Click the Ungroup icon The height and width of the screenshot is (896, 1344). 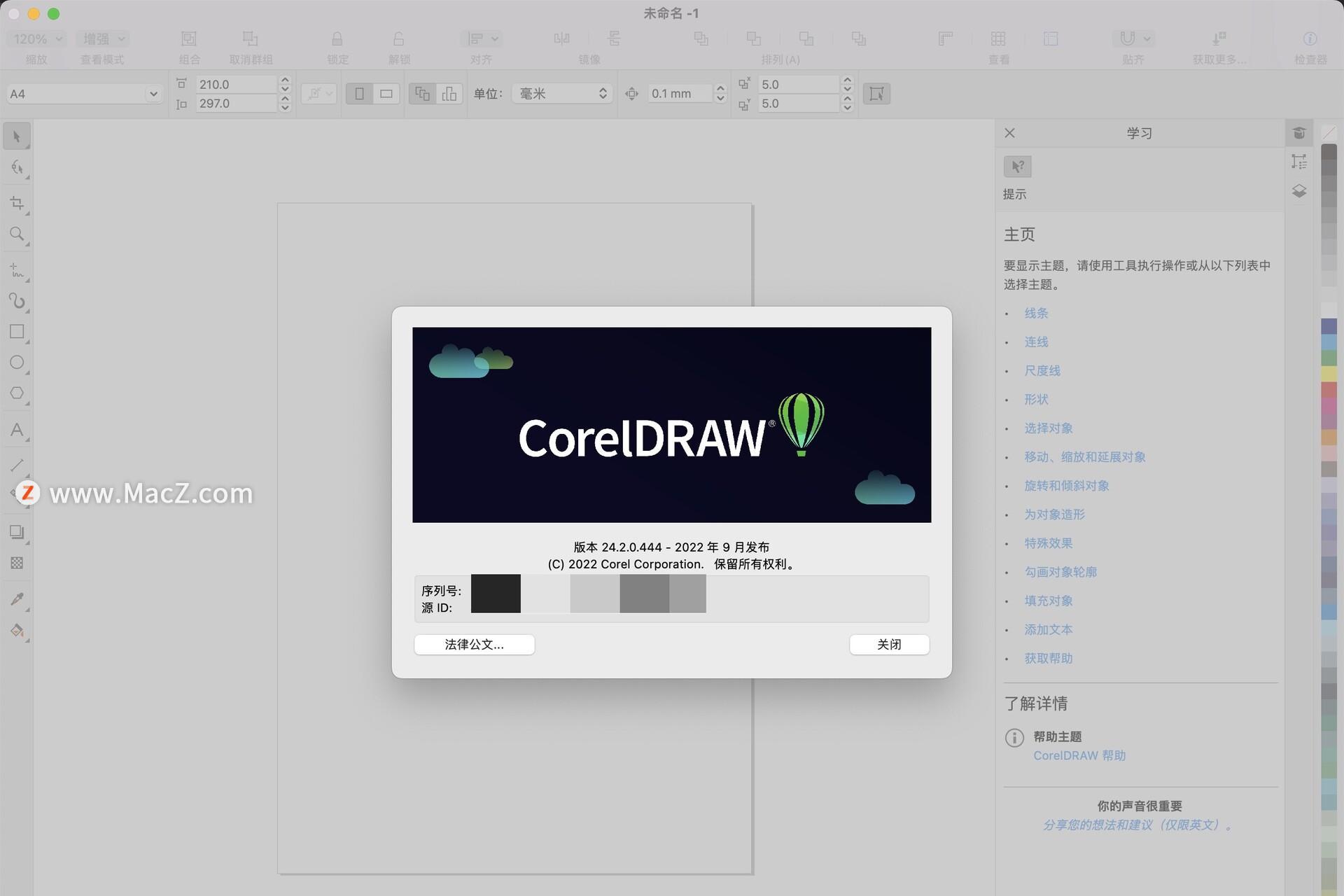251,38
